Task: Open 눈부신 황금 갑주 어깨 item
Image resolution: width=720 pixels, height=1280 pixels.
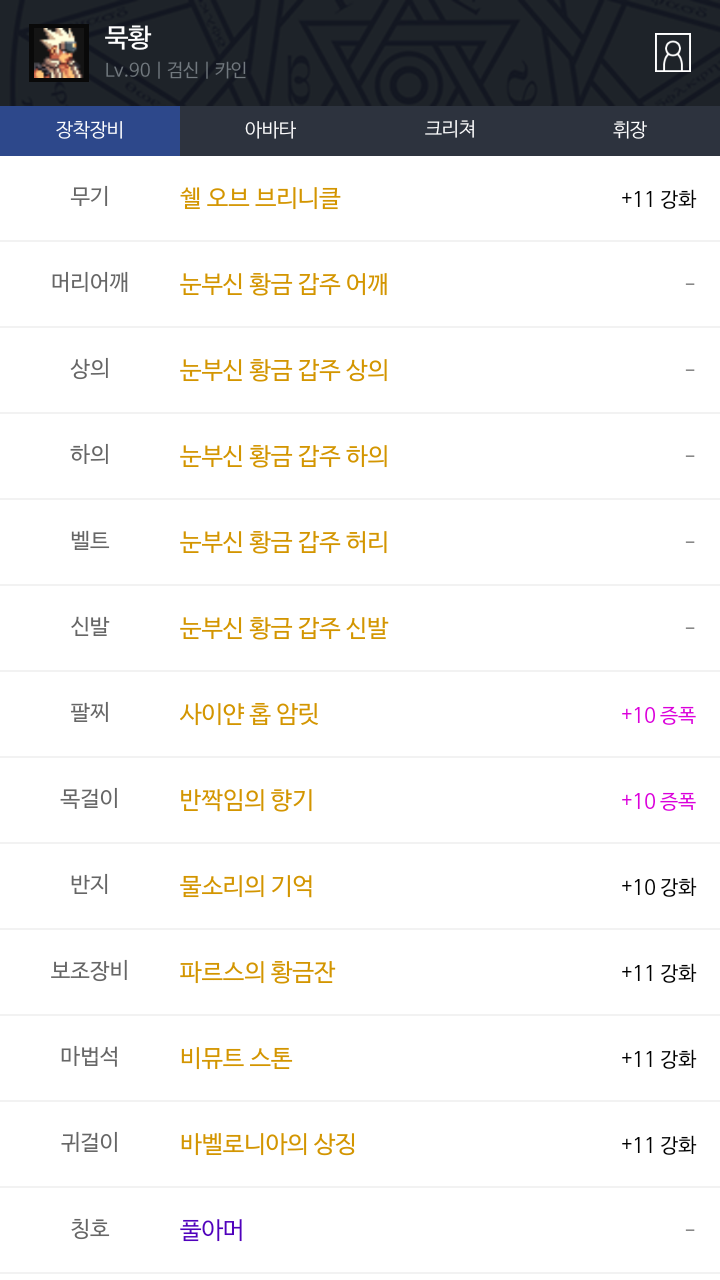Action: (x=284, y=284)
